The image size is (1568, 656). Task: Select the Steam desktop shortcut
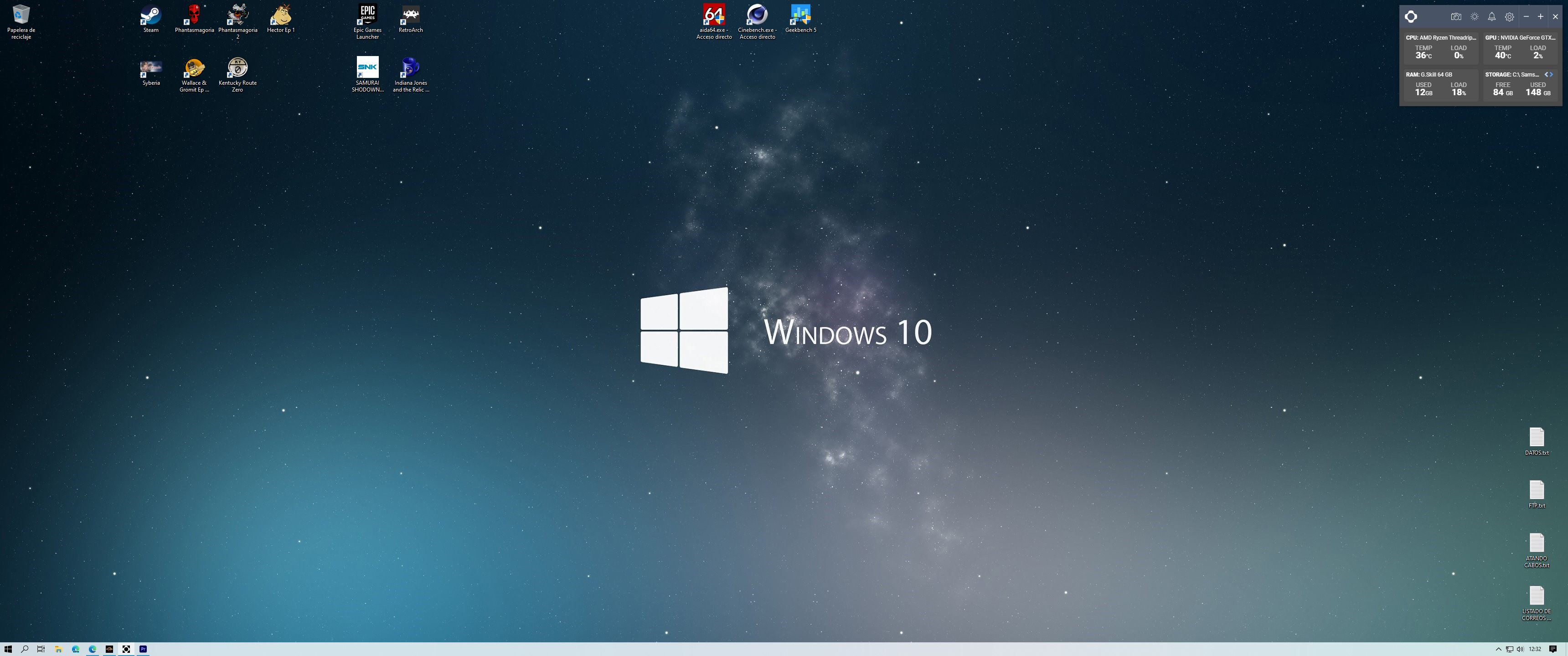click(x=151, y=19)
